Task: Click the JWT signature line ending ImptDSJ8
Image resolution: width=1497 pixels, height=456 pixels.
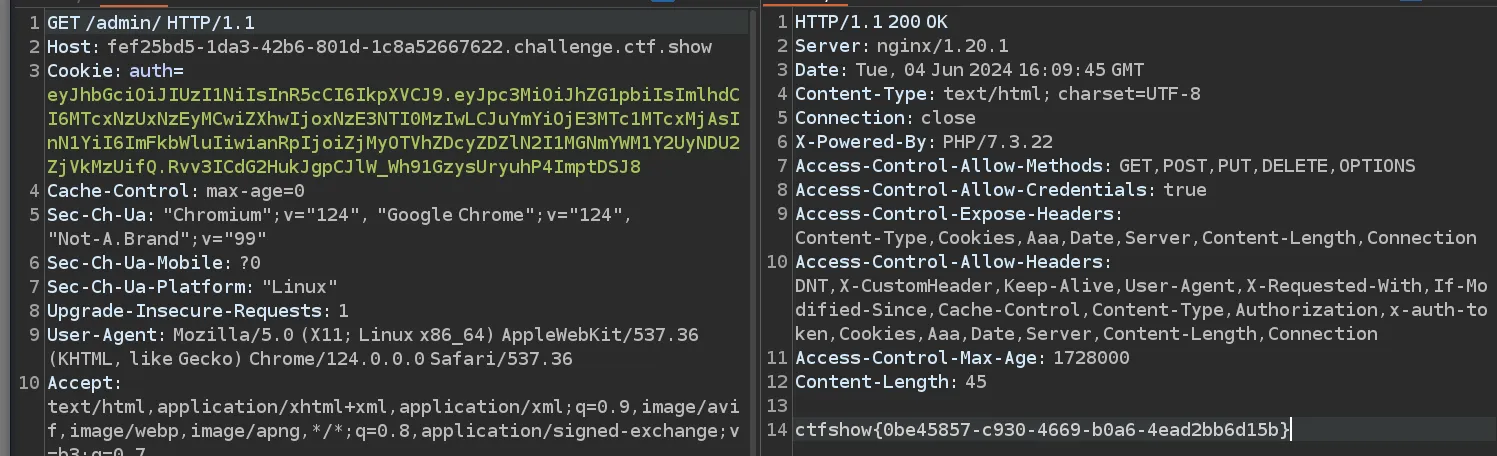Action: [344, 167]
